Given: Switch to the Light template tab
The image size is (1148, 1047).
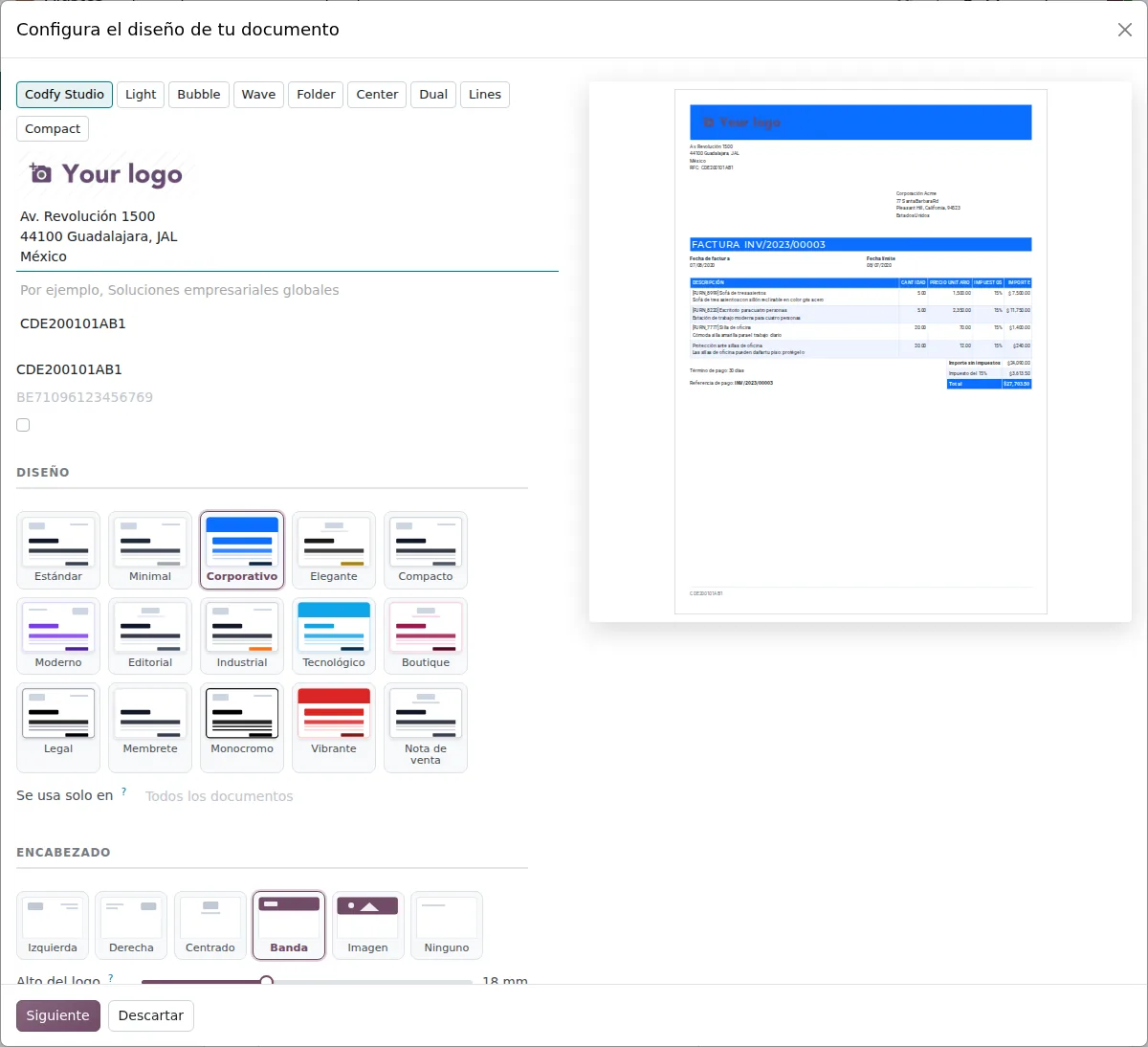Looking at the screenshot, I should point(141,95).
